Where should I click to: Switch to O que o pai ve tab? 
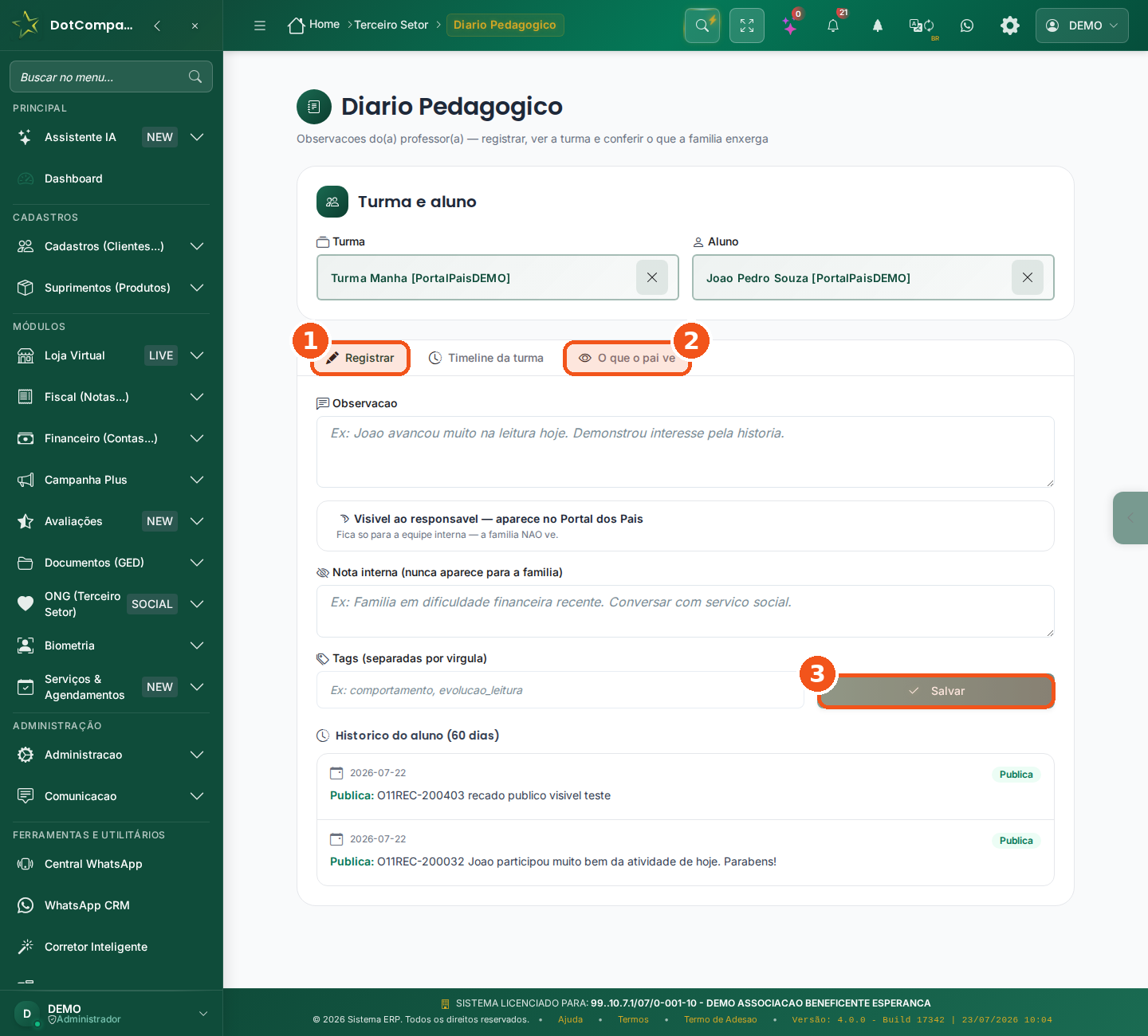[x=627, y=358]
